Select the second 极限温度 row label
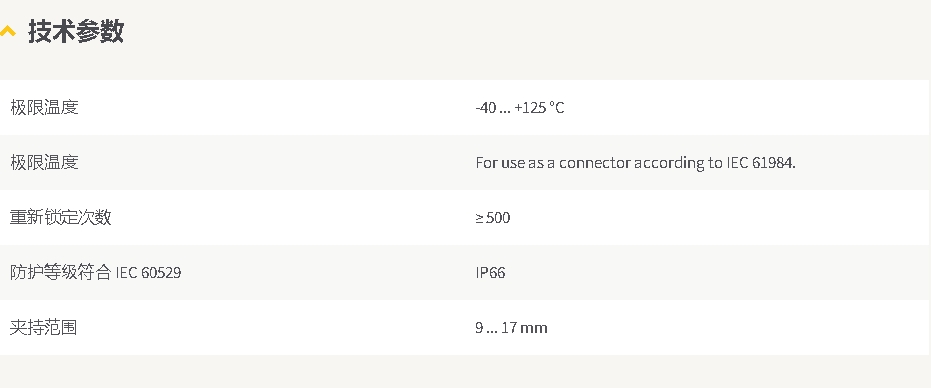Viewport: 931px width, 388px height. pos(45,162)
